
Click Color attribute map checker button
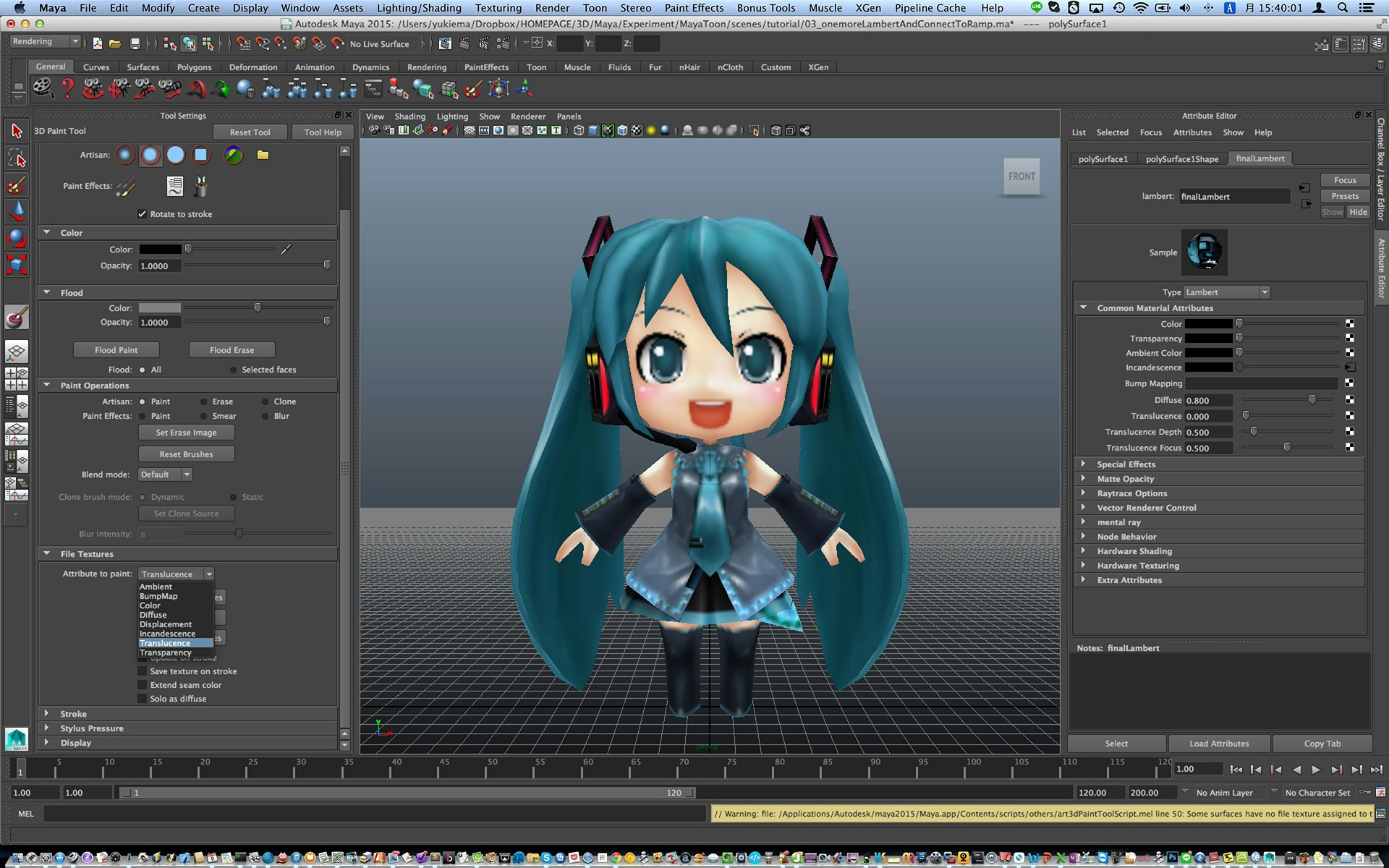coord(1350,323)
